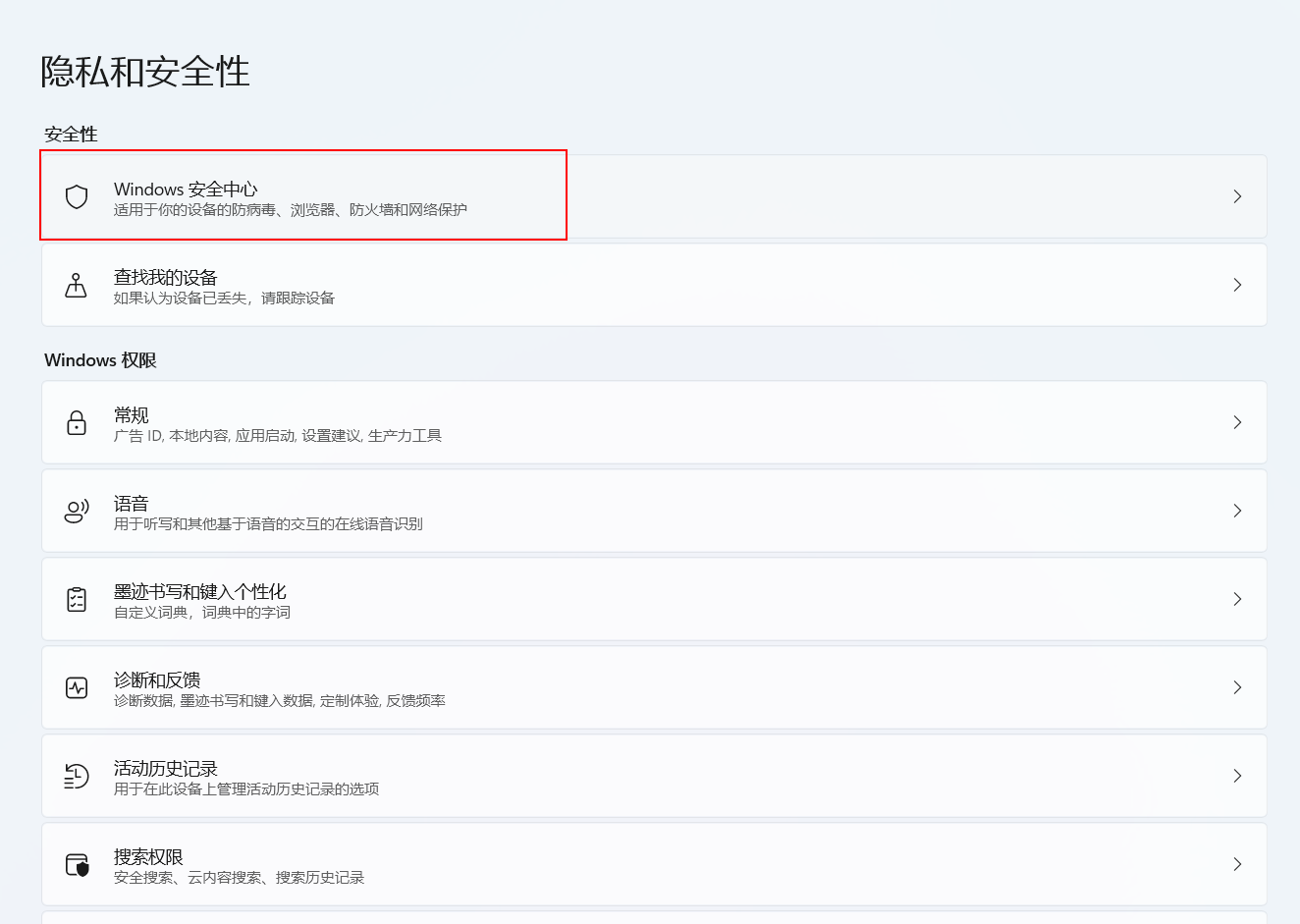The height and width of the screenshot is (924, 1300).
Task: Click the 搜索权限 window-shield icon
Action: tap(77, 864)
